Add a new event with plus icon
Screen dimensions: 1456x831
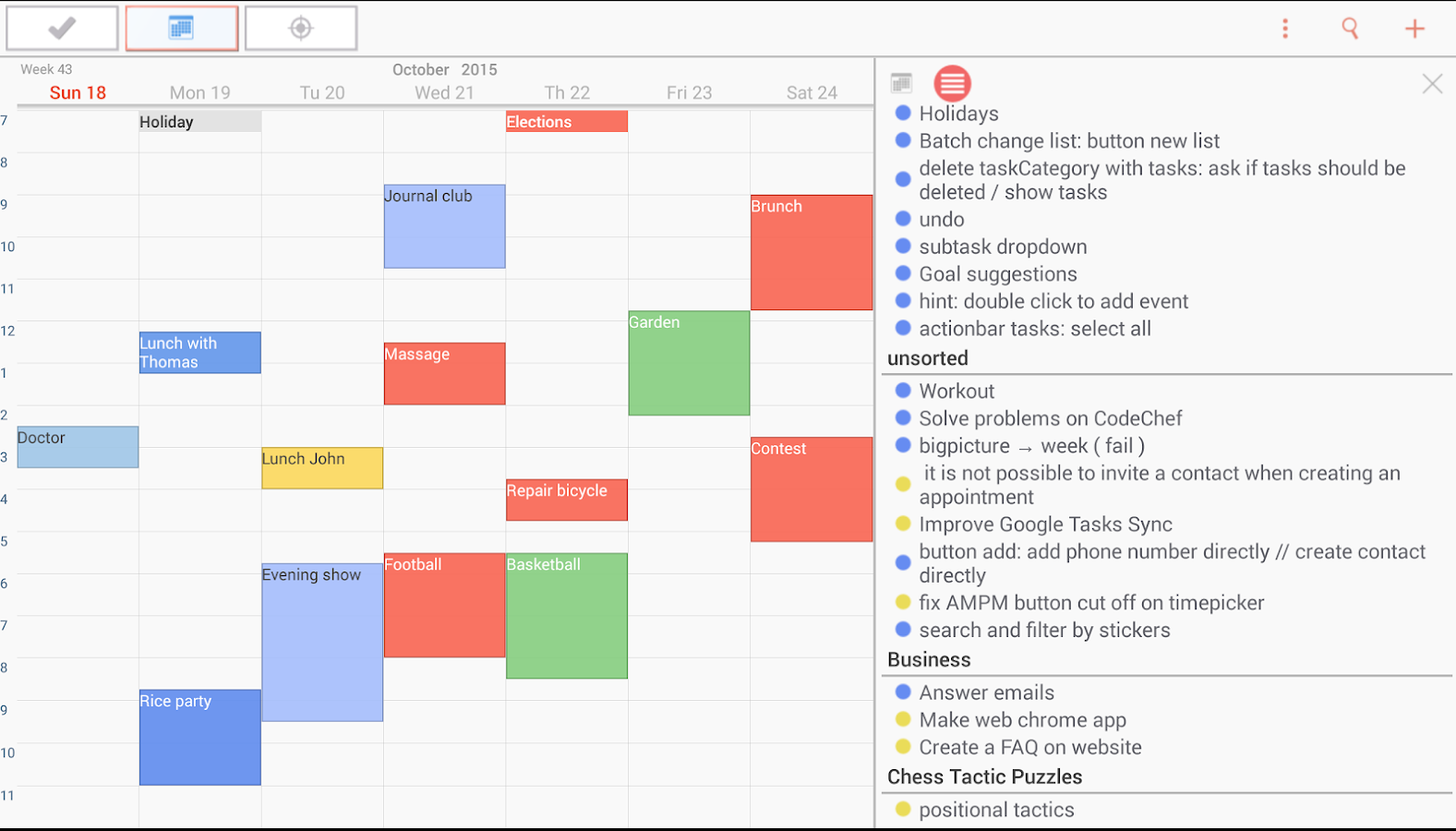coord(1414,29)
